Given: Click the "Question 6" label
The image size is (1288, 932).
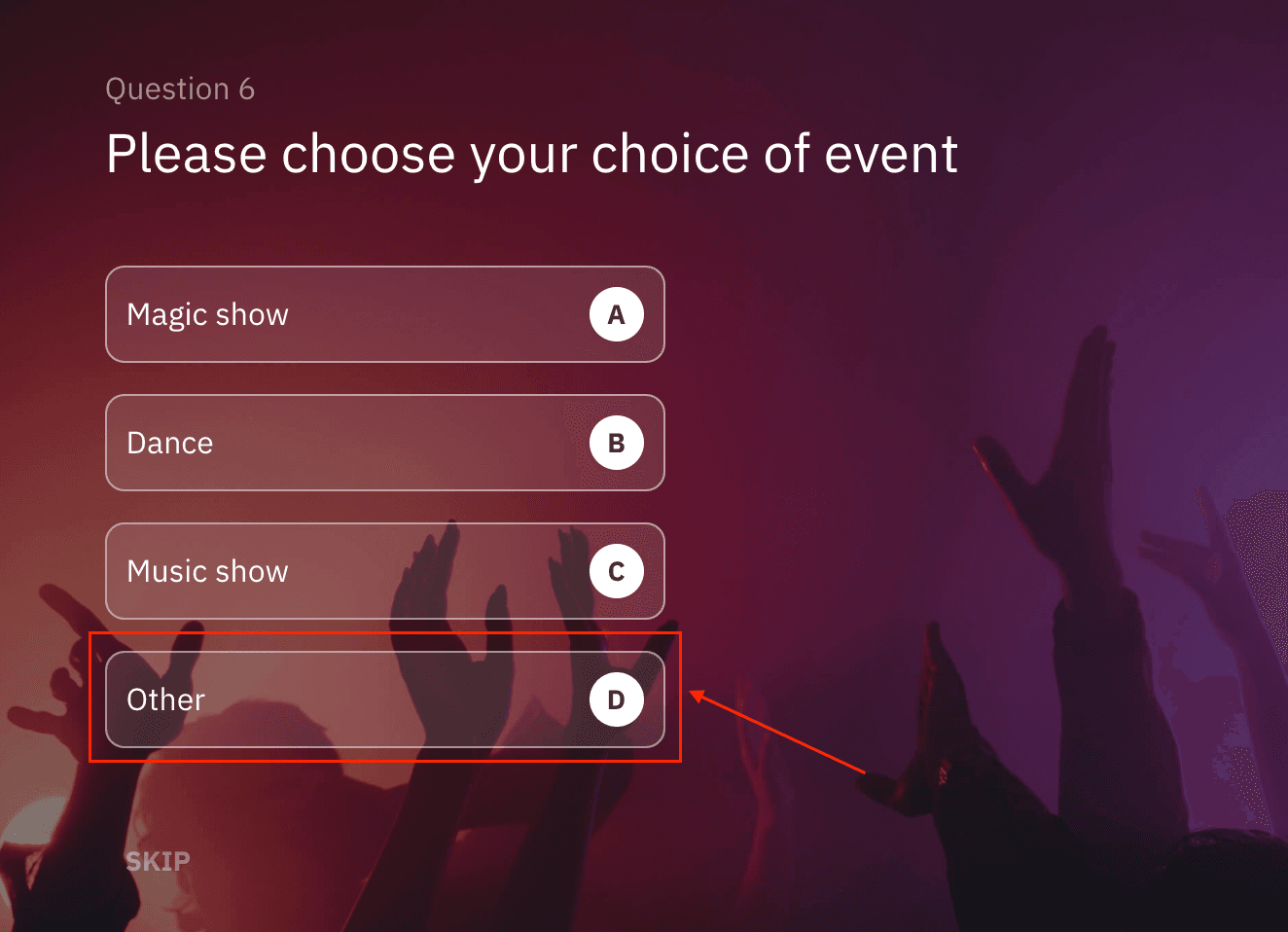Looking at the screenshot, I should coord(180,90).
